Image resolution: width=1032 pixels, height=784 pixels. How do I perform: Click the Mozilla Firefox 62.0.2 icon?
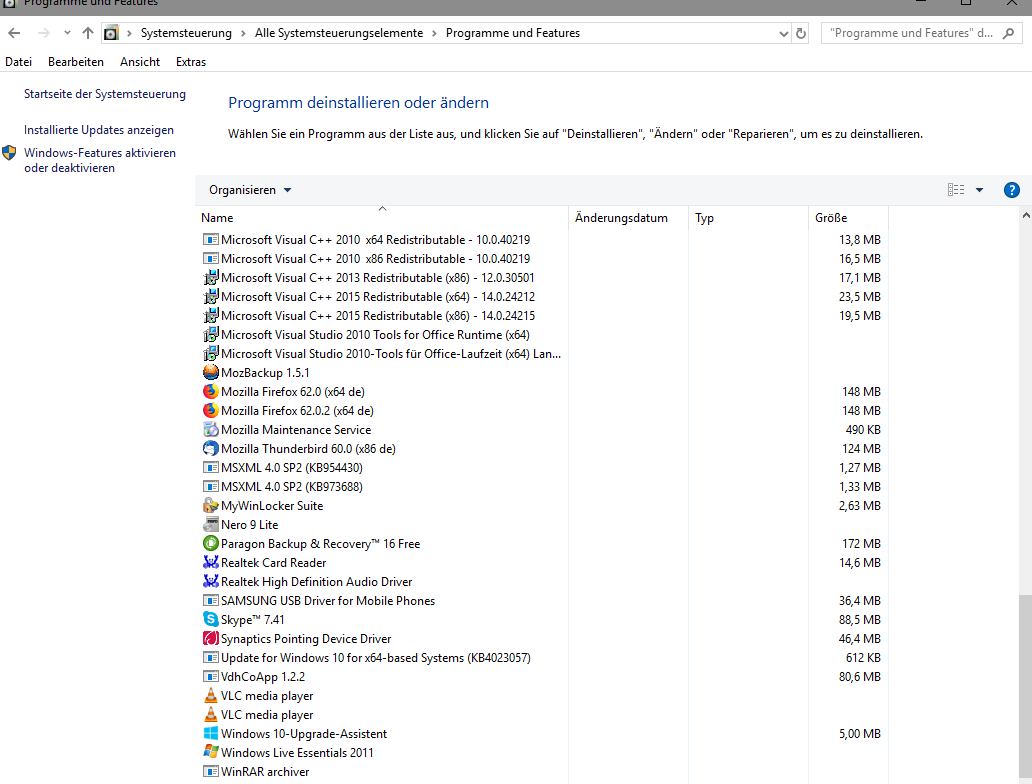click(211, 411)
